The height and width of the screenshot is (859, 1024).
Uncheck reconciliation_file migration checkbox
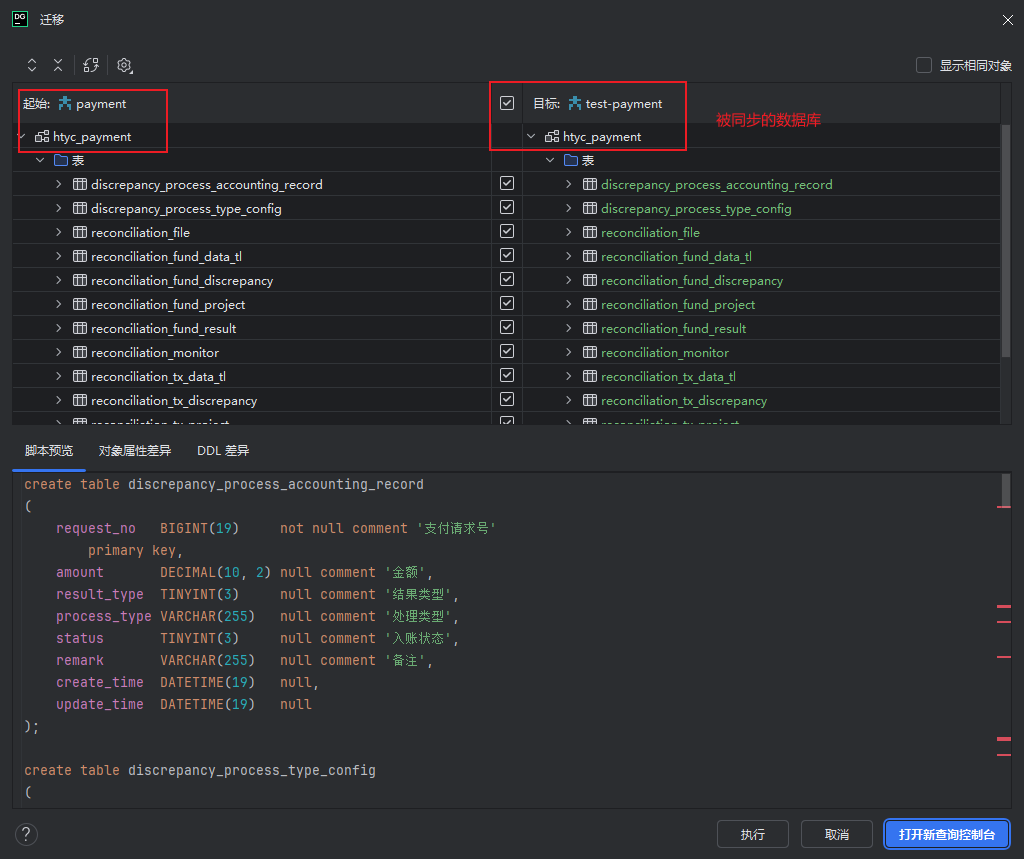pos(507,231)
